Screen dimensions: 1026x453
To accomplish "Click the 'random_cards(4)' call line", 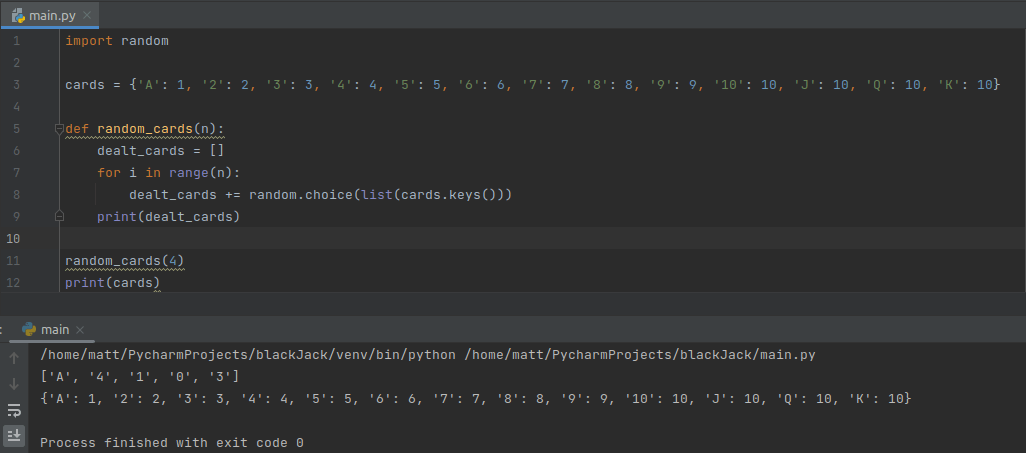I will click(125, 261).
